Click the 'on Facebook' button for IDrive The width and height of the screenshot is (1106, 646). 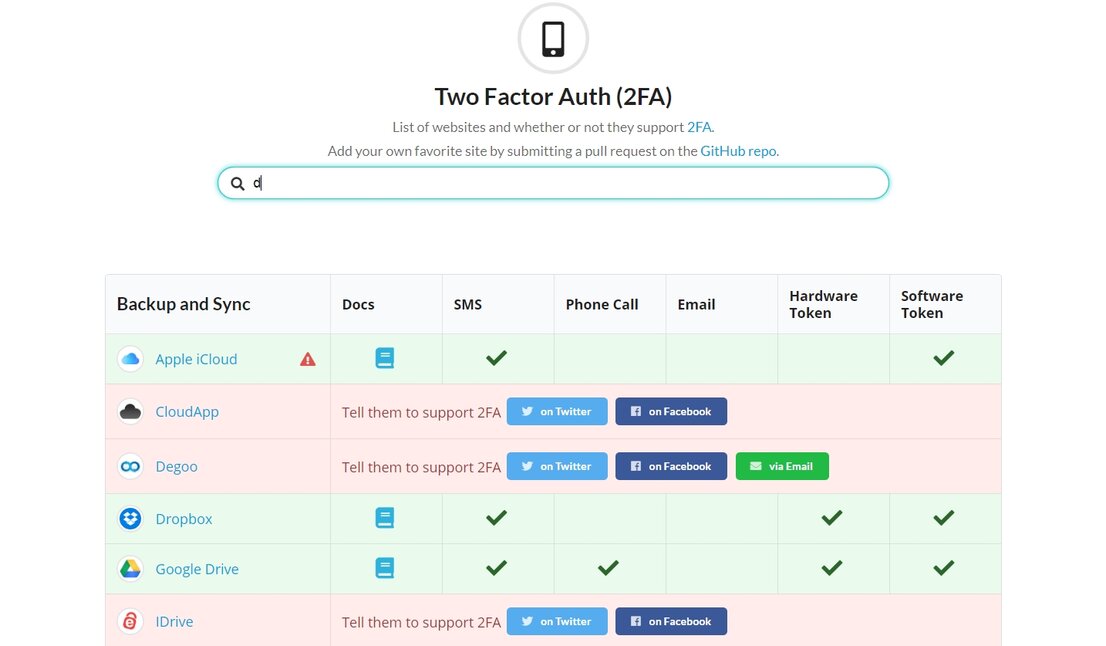coord(671,621)
